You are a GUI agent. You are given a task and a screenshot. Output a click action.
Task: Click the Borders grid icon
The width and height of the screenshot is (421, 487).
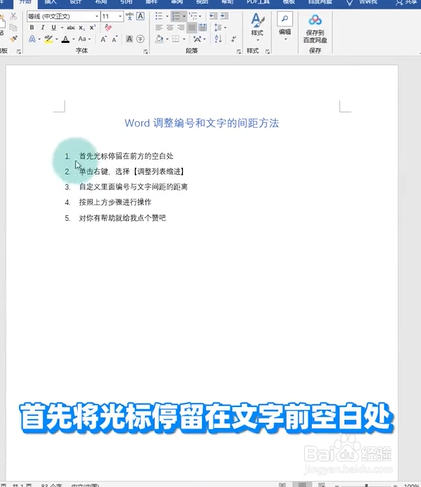(176, 39)
